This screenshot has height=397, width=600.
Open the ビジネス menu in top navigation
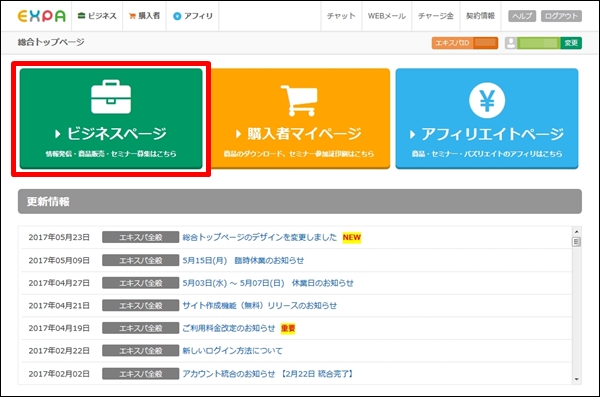pos(97,16)
